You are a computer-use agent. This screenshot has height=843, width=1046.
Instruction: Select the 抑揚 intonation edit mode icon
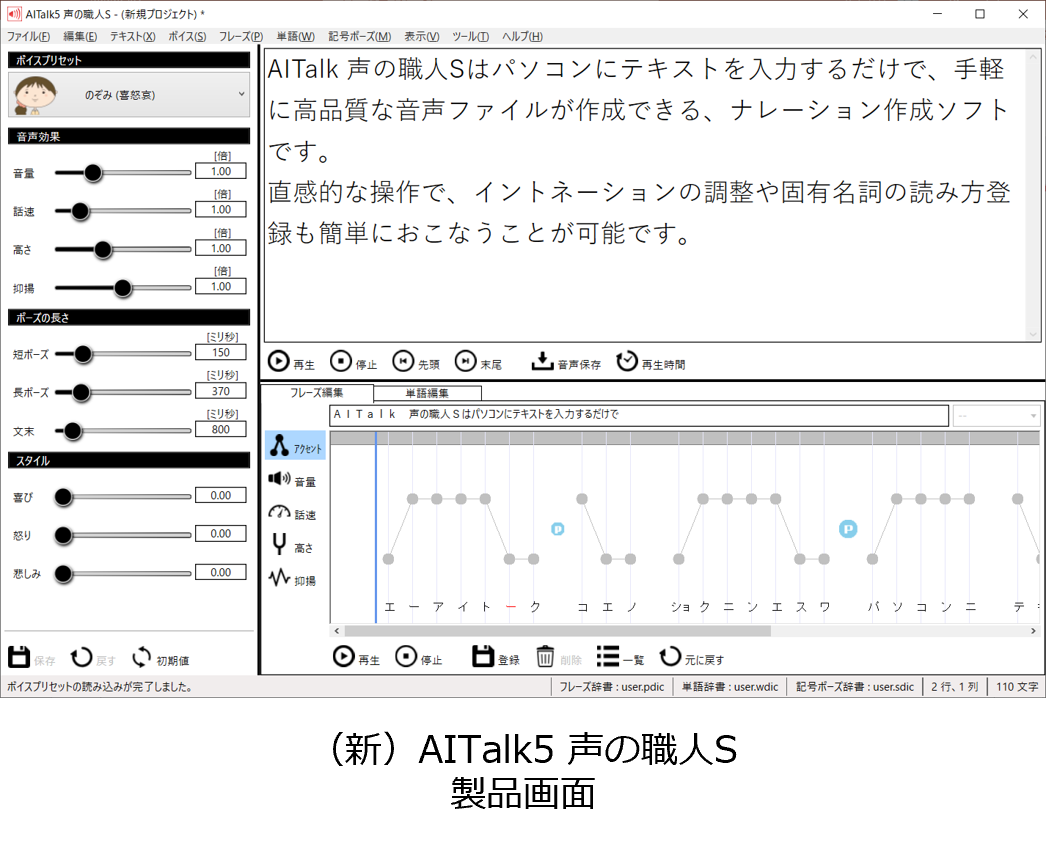tap(280, 577)
